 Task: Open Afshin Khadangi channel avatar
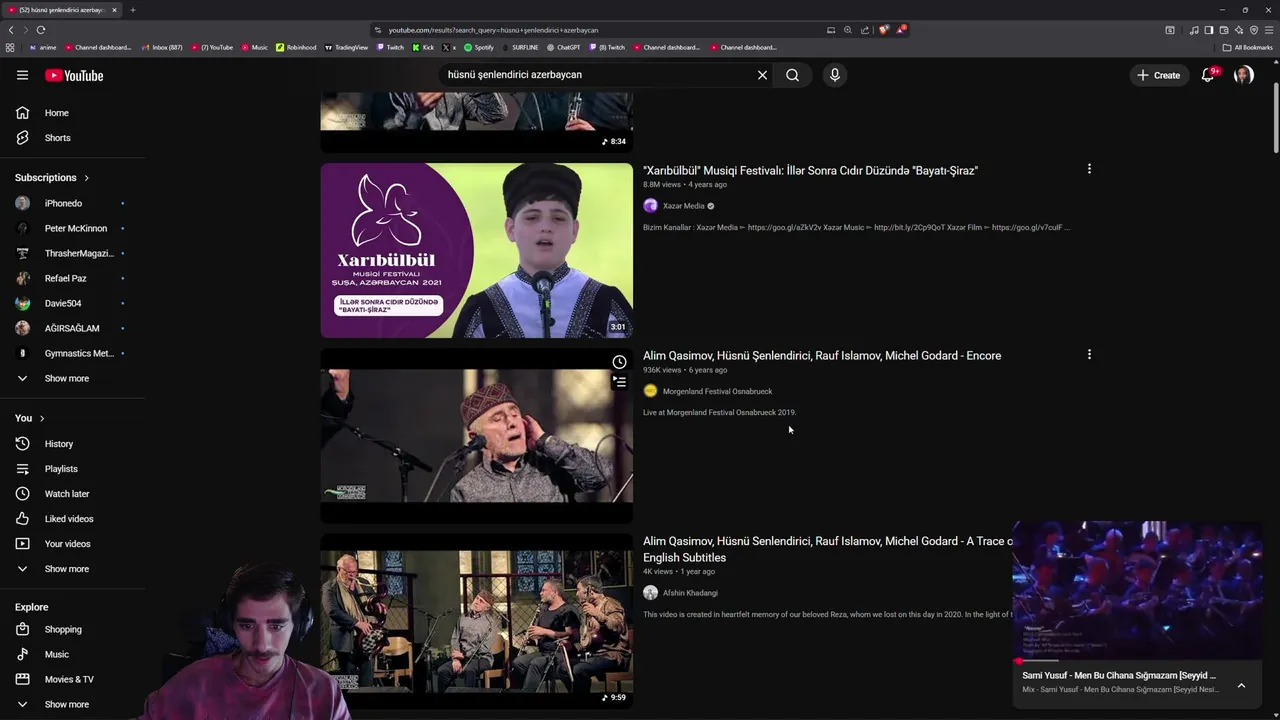[x=650, y=593]
